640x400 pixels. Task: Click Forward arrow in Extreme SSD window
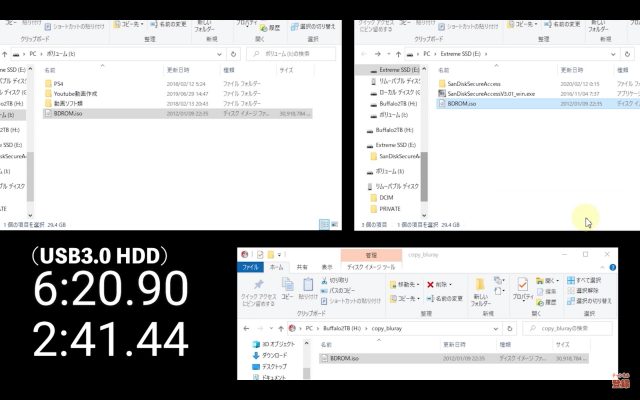[378, 54]
